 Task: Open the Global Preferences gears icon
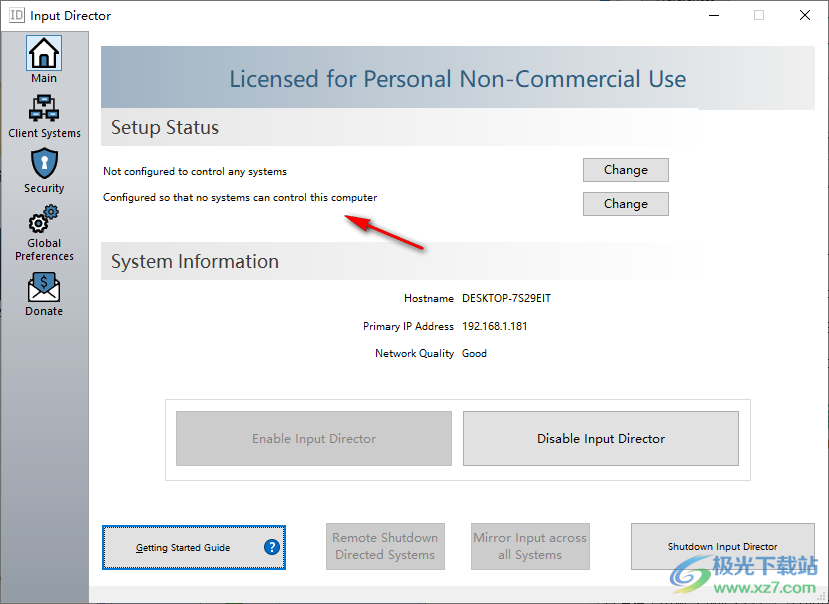pos(44,219)
